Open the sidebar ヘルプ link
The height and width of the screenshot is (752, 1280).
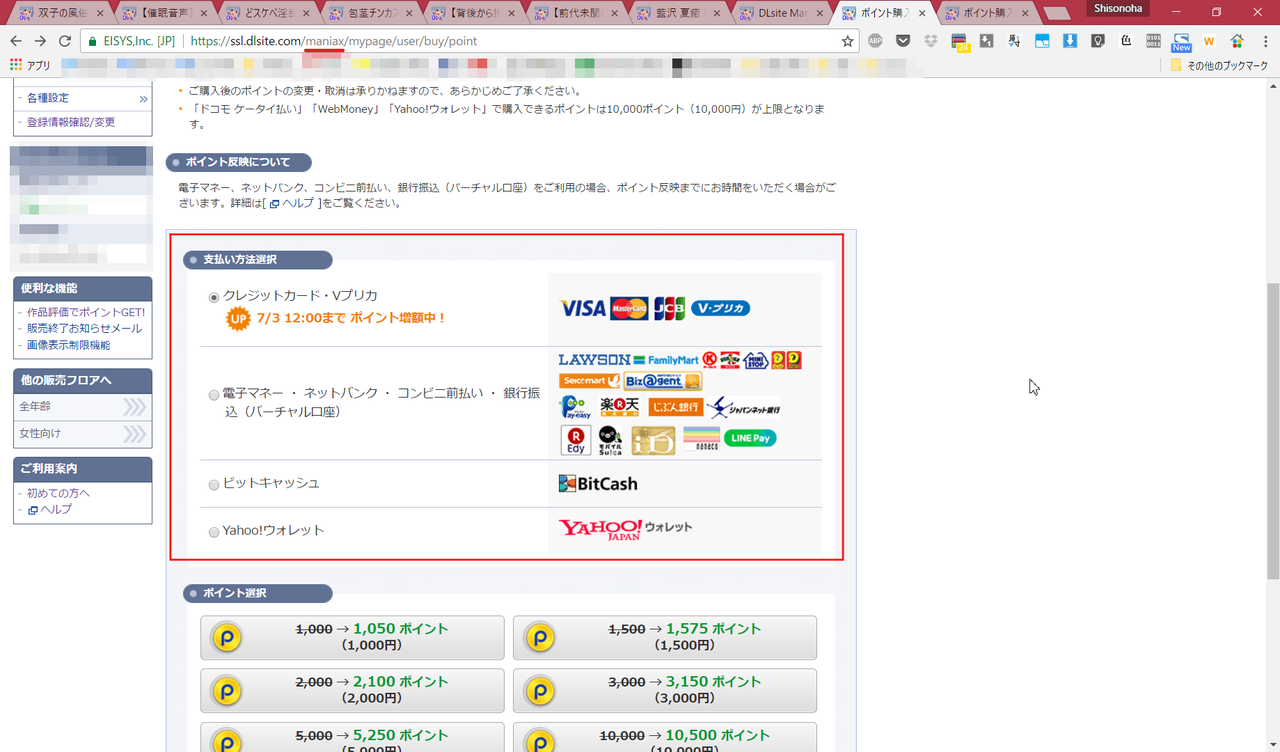point(49,510)
